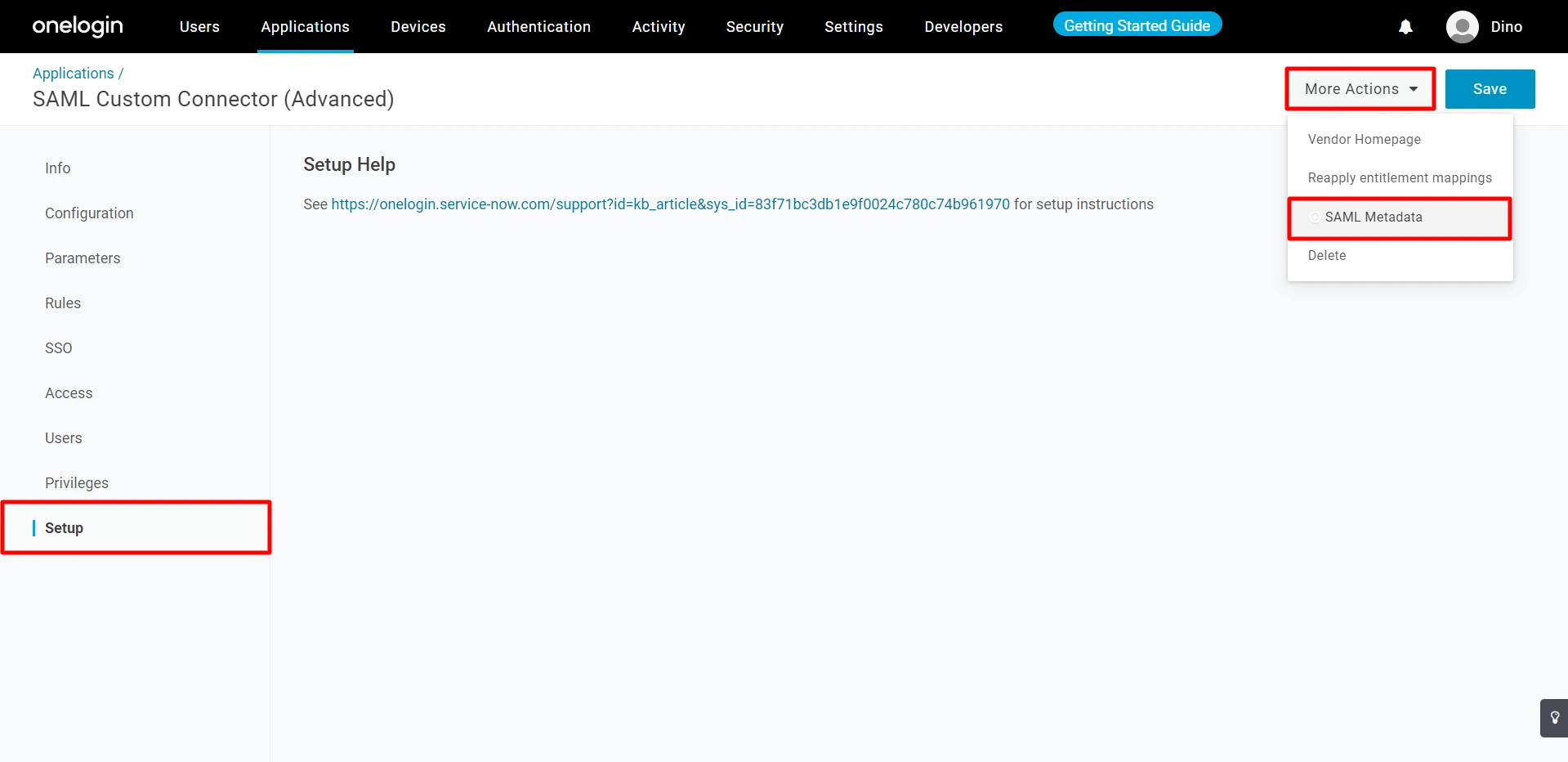
Task: Click the OneLogin logo
Action: [x=78, y=26]
